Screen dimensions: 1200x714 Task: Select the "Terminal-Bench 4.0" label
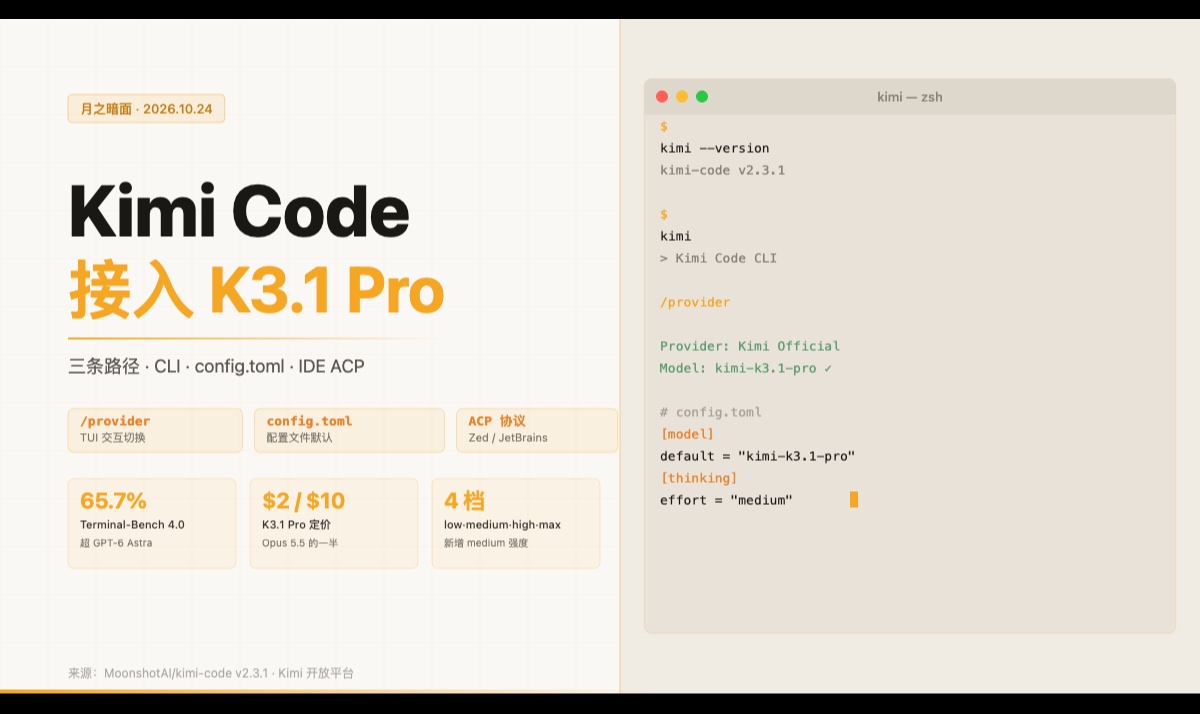point(132,525)
